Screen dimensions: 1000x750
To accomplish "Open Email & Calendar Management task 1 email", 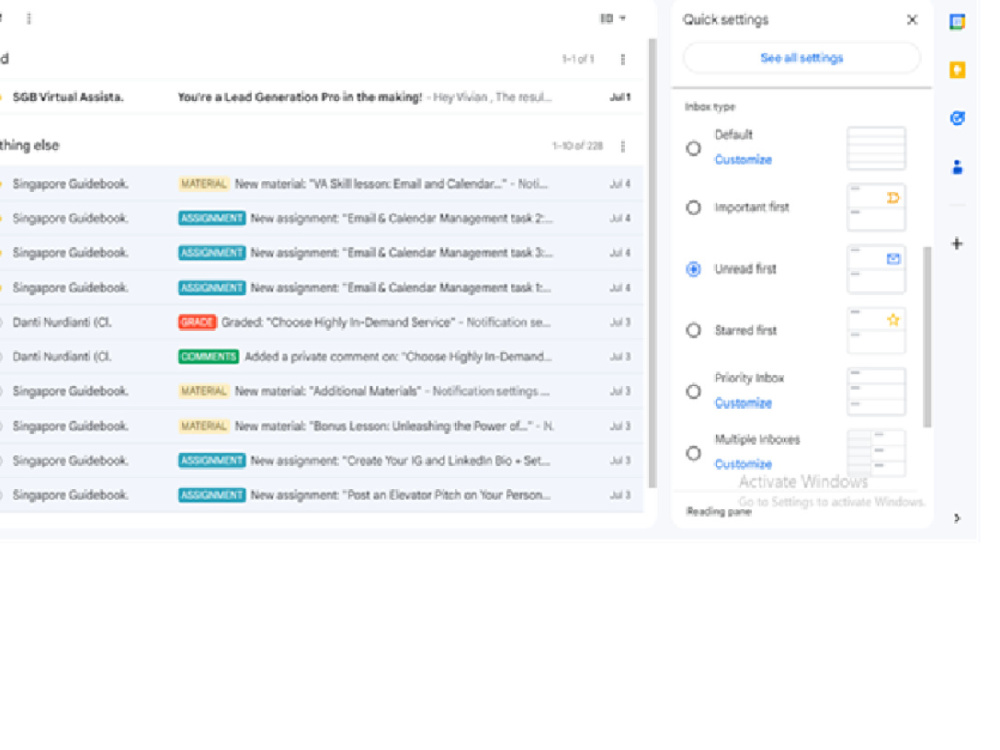I will point(319,288).
